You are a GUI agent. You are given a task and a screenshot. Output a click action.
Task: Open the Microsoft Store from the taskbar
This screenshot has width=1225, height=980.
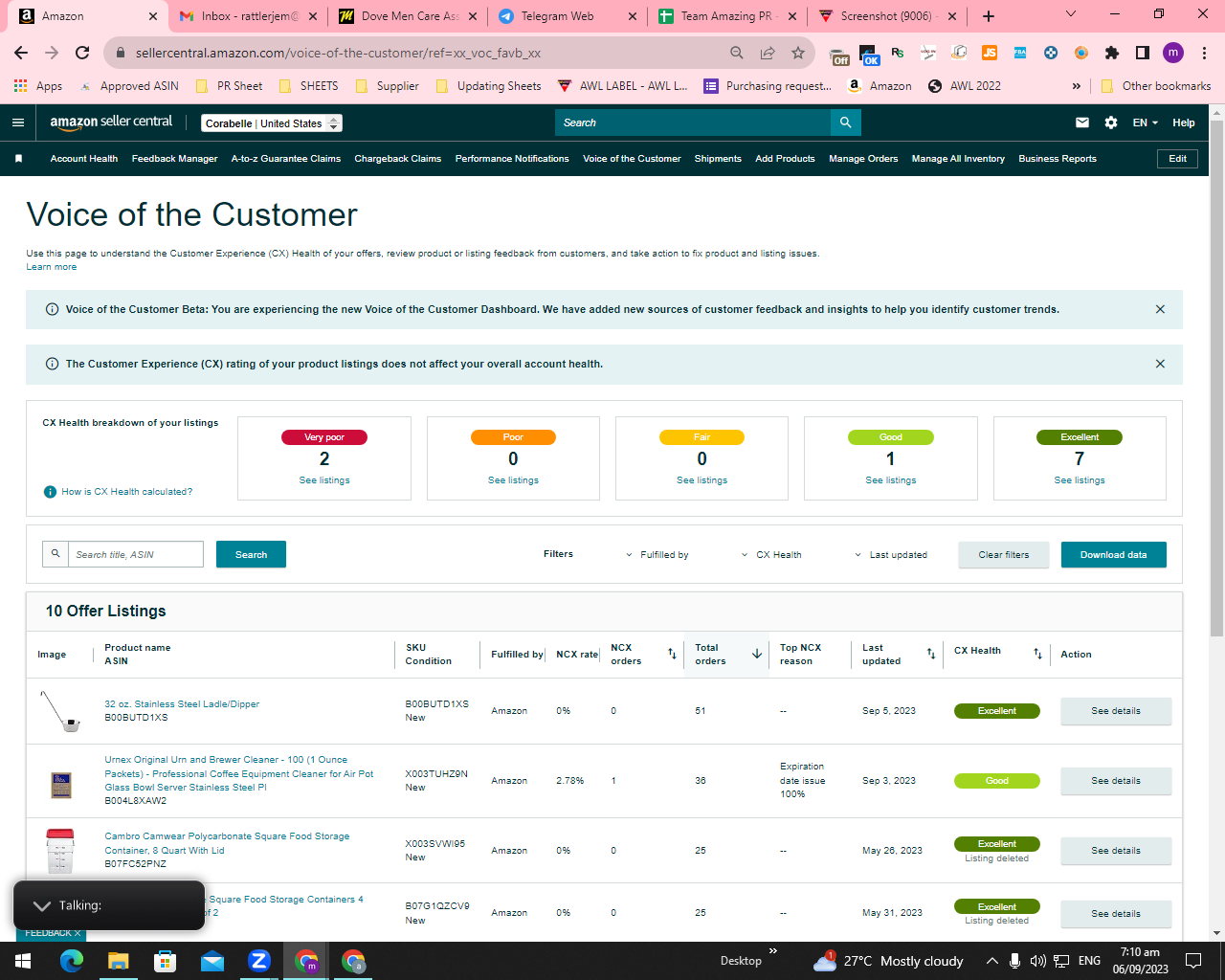[166, 961]
